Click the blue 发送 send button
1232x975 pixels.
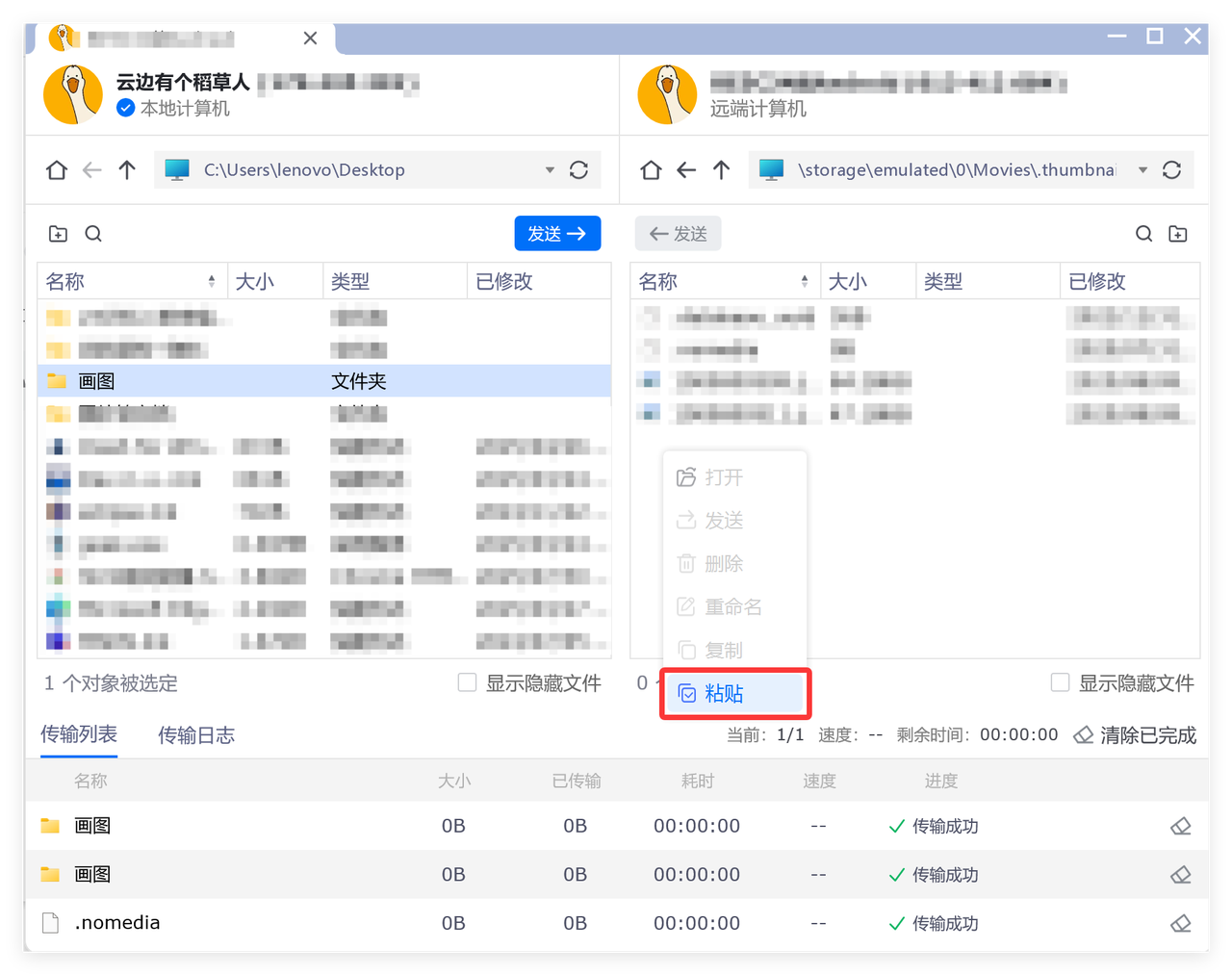[557, 234]
